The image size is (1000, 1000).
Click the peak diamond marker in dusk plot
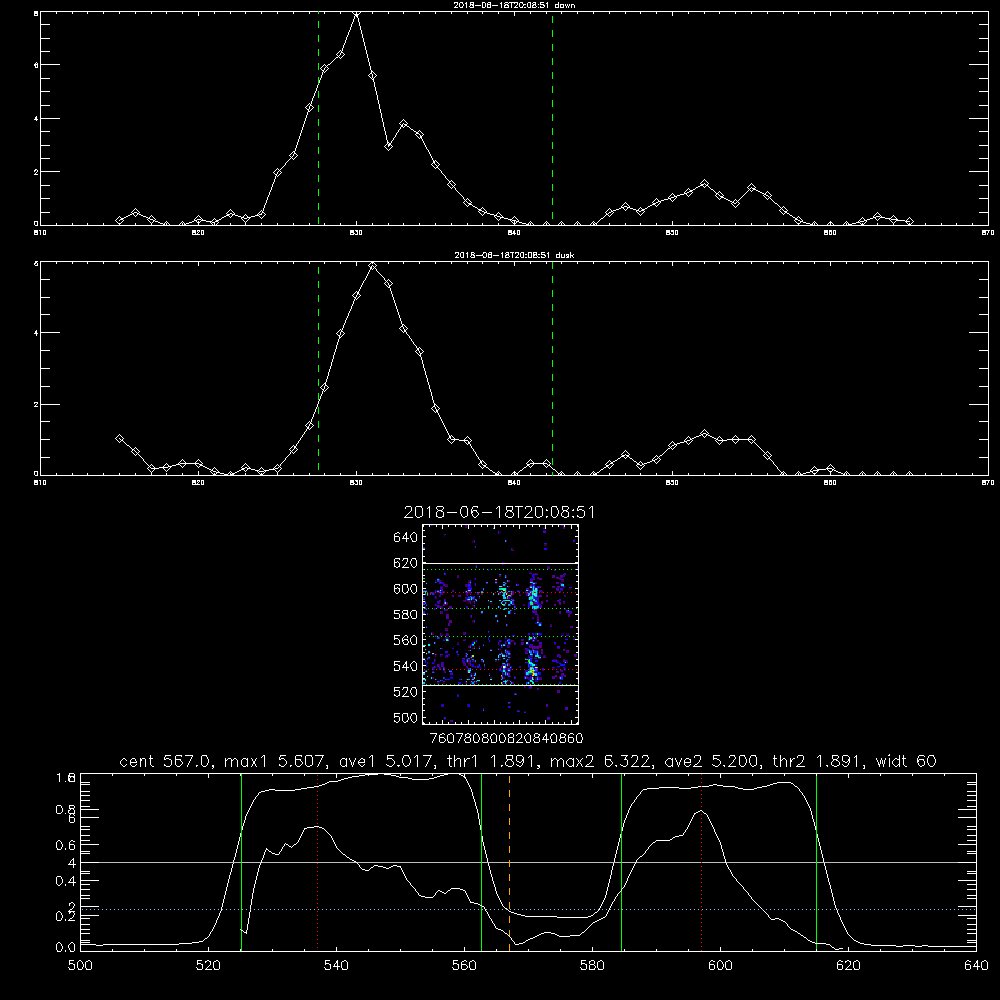(372, 265)
